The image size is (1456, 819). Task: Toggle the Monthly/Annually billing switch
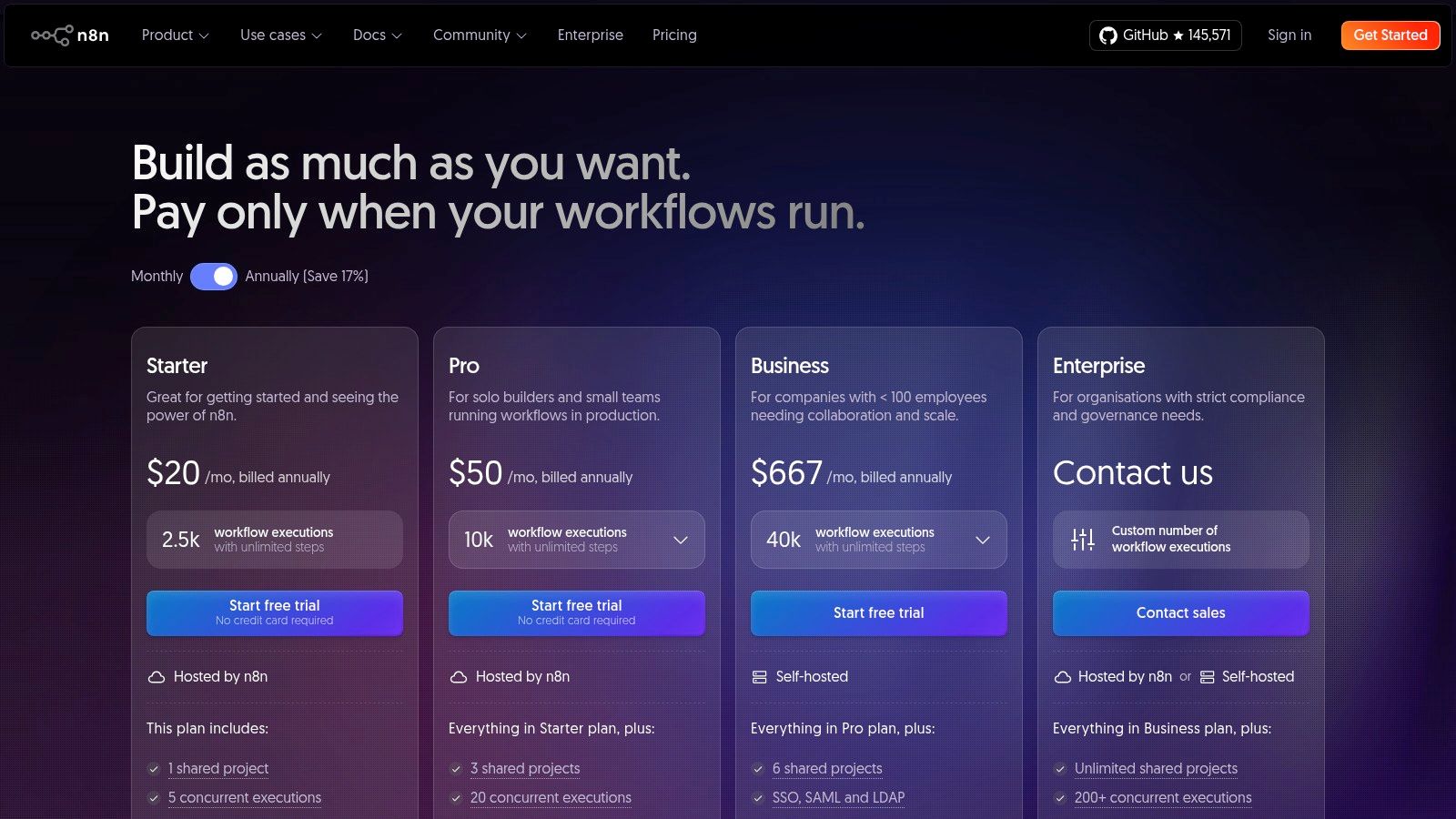pos(214,277)
